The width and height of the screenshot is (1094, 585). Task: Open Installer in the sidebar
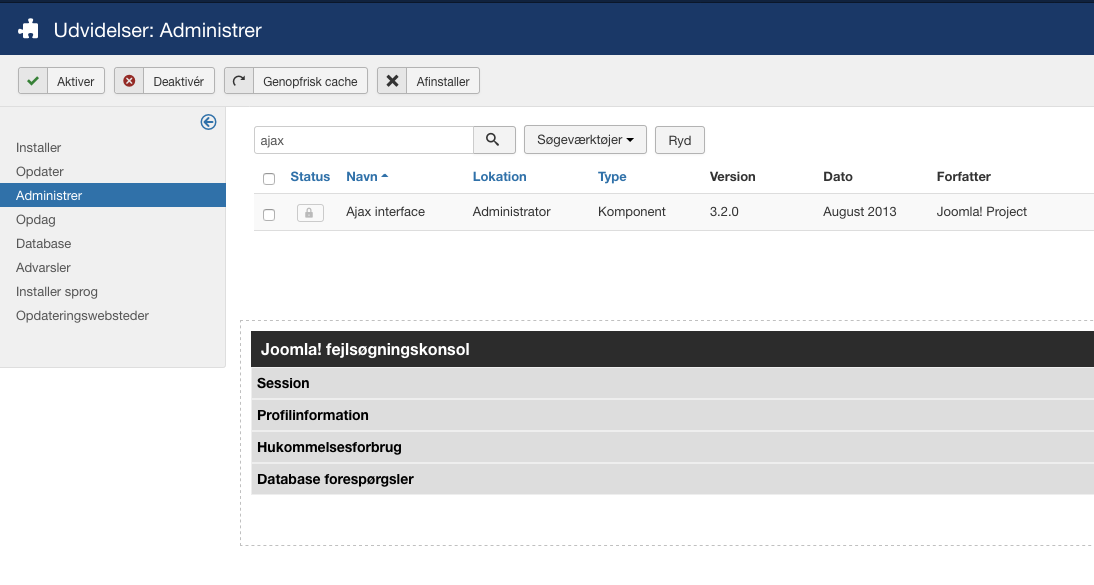click(38, 148)
